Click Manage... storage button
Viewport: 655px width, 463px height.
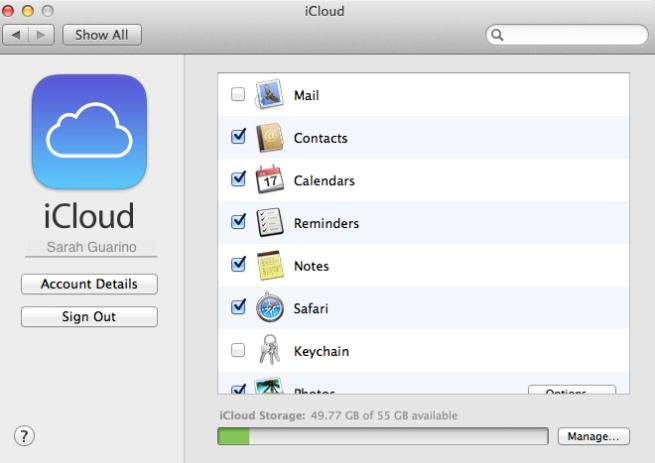coord(594,436)
